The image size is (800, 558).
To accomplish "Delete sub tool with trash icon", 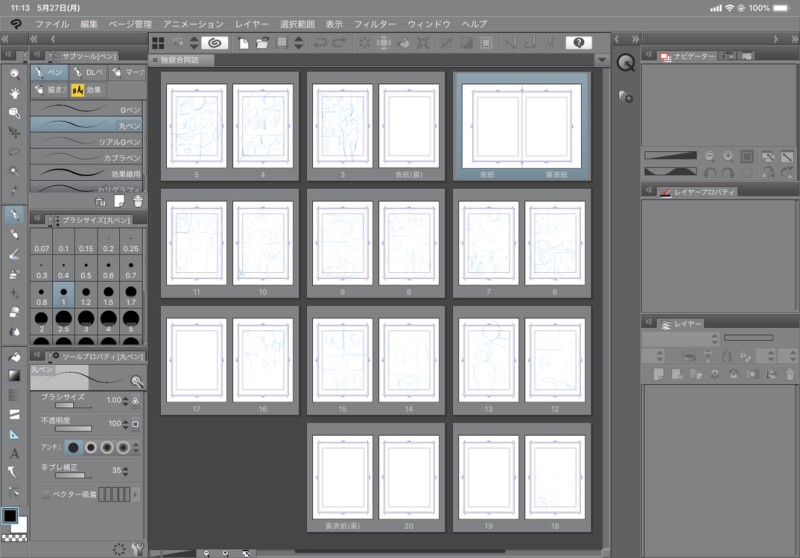I will pyautogui.click(x=138, y=201).
